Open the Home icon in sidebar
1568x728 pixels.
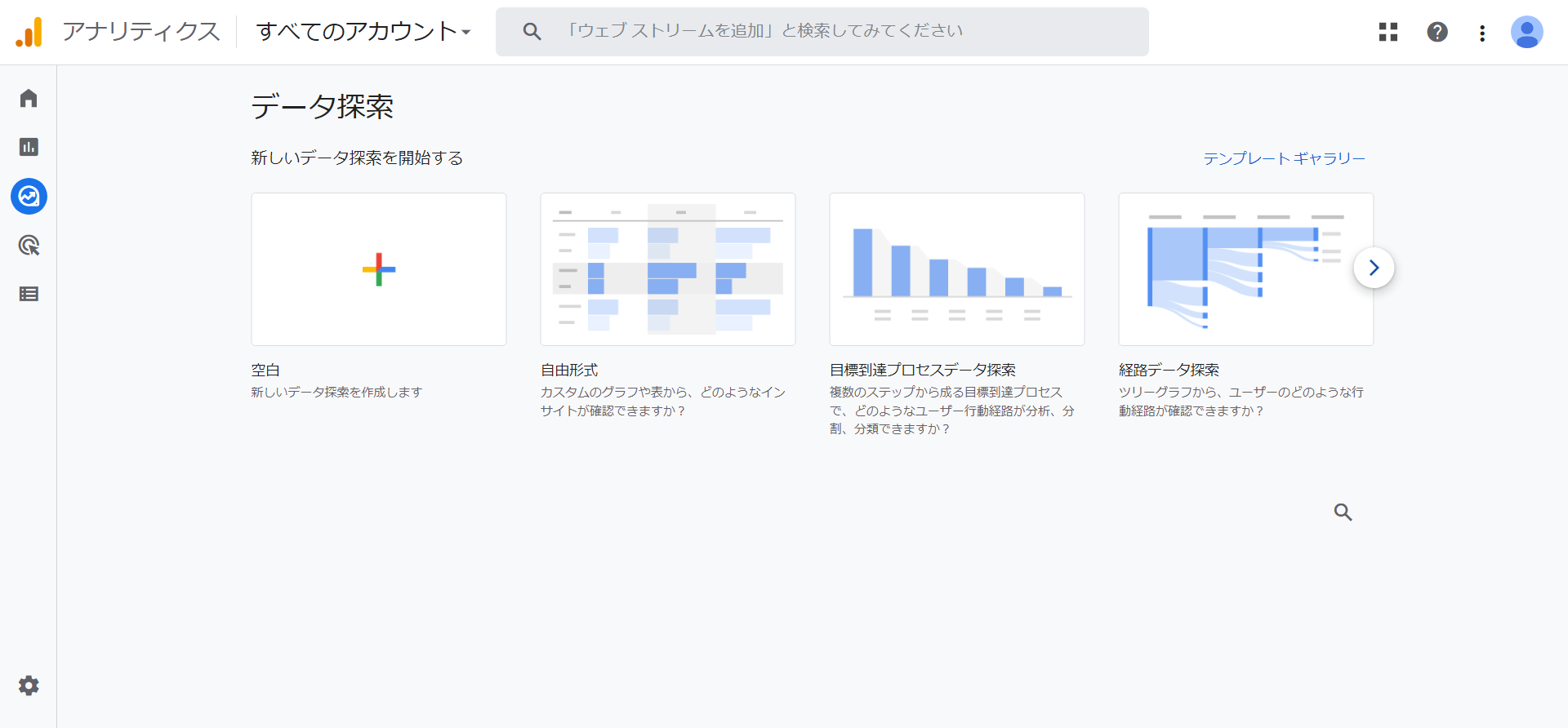29,99
